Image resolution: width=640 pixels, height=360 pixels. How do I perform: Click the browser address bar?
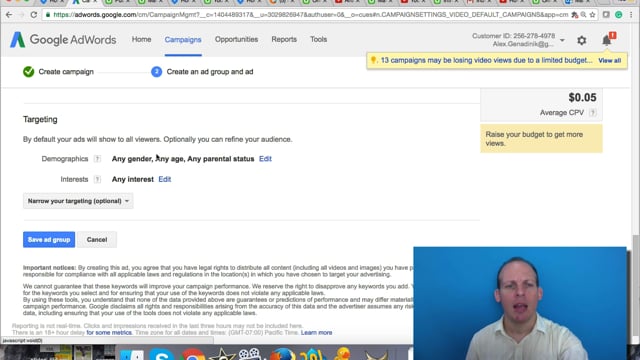(x=310, y=15)
